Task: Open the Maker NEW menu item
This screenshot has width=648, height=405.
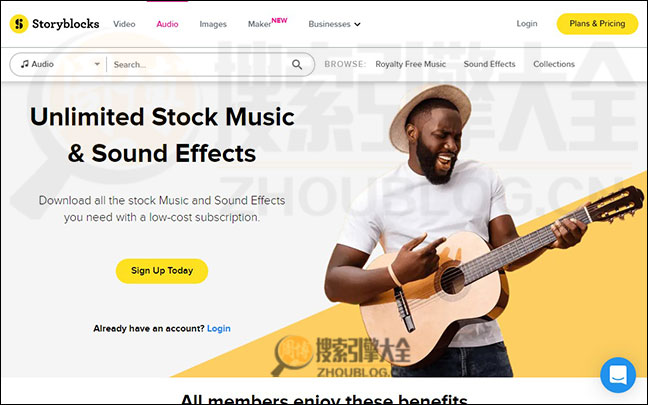Action: pyautogui.click(x=267, y=23)
